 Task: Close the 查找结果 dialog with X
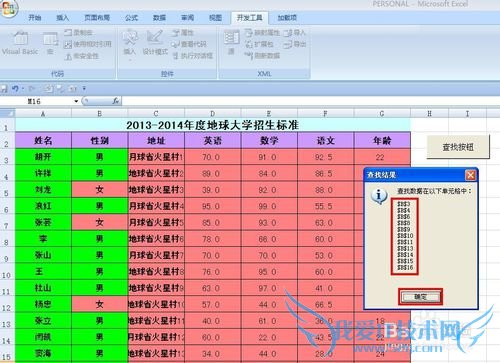[x=470, y=175]
